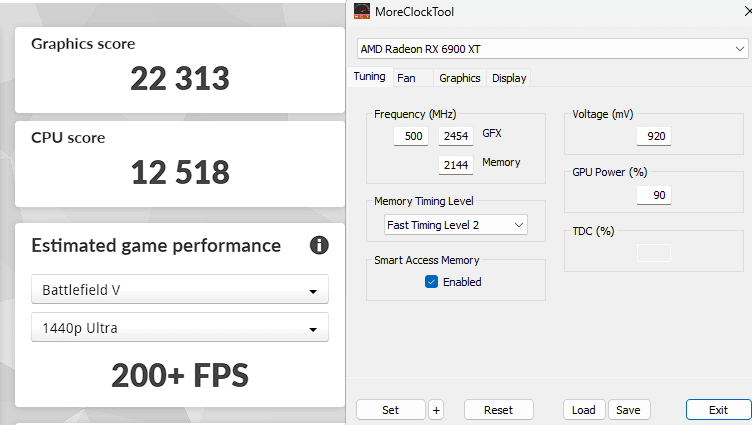Click the Memory label beside 2144
752x425 pixels.
point(501,162)
